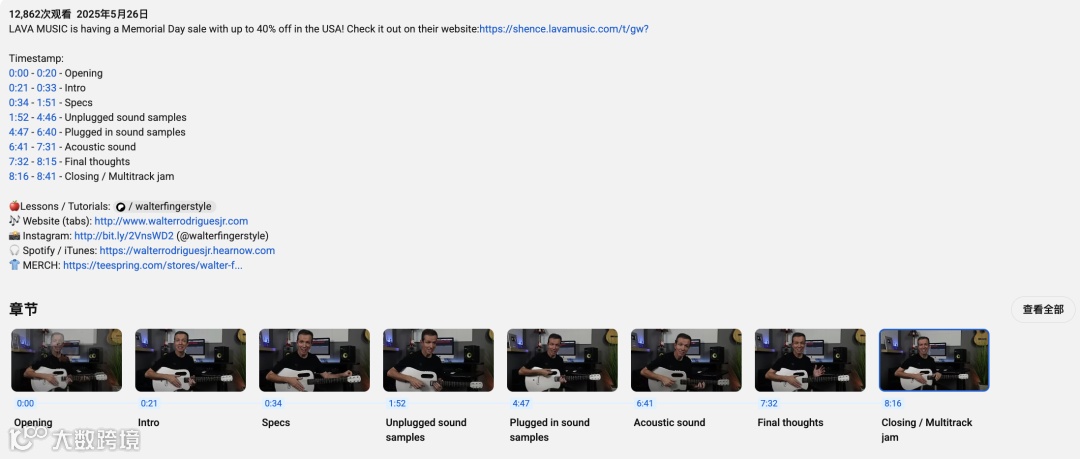This screenshot has height=459, width=1080.
Task: Jump to timestamp 0:34 in the description
Action: (x=19, y=103)
